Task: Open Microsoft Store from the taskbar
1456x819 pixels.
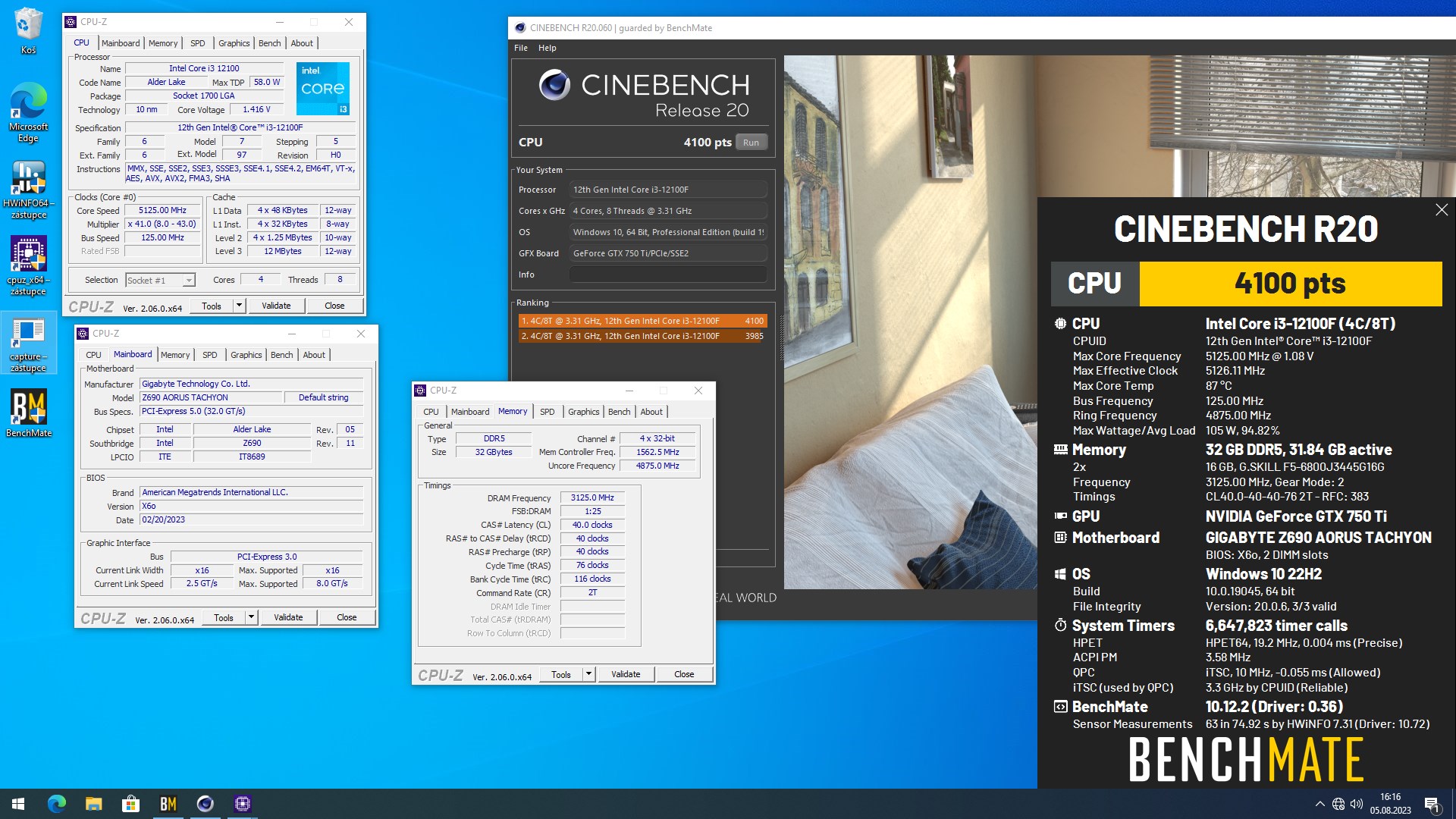Action: coord(130,804)
